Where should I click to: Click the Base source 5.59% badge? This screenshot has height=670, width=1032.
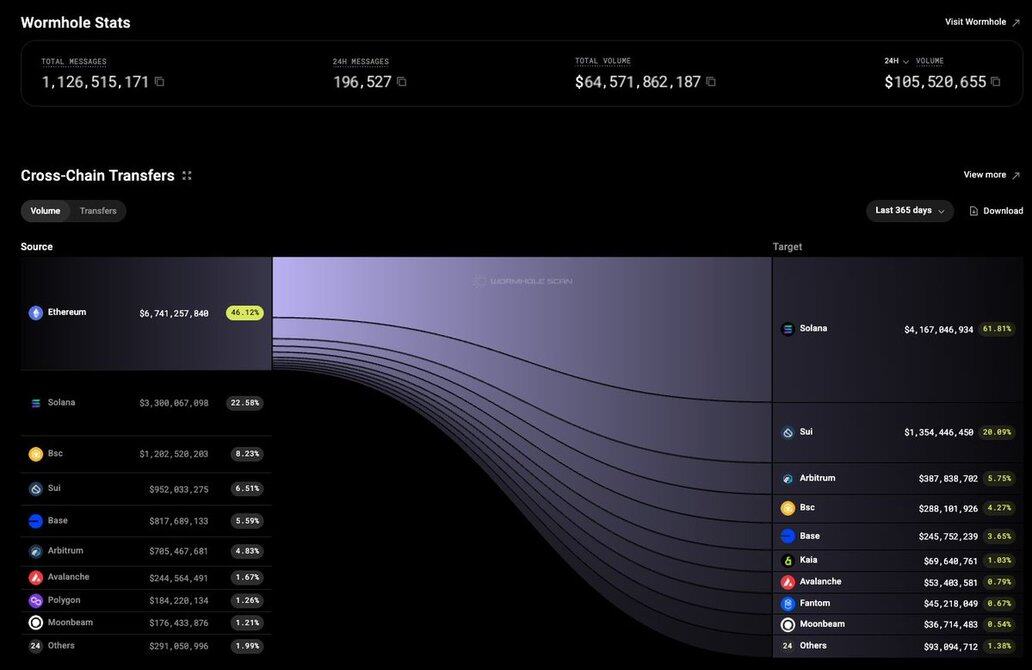(x=247, y=521)
